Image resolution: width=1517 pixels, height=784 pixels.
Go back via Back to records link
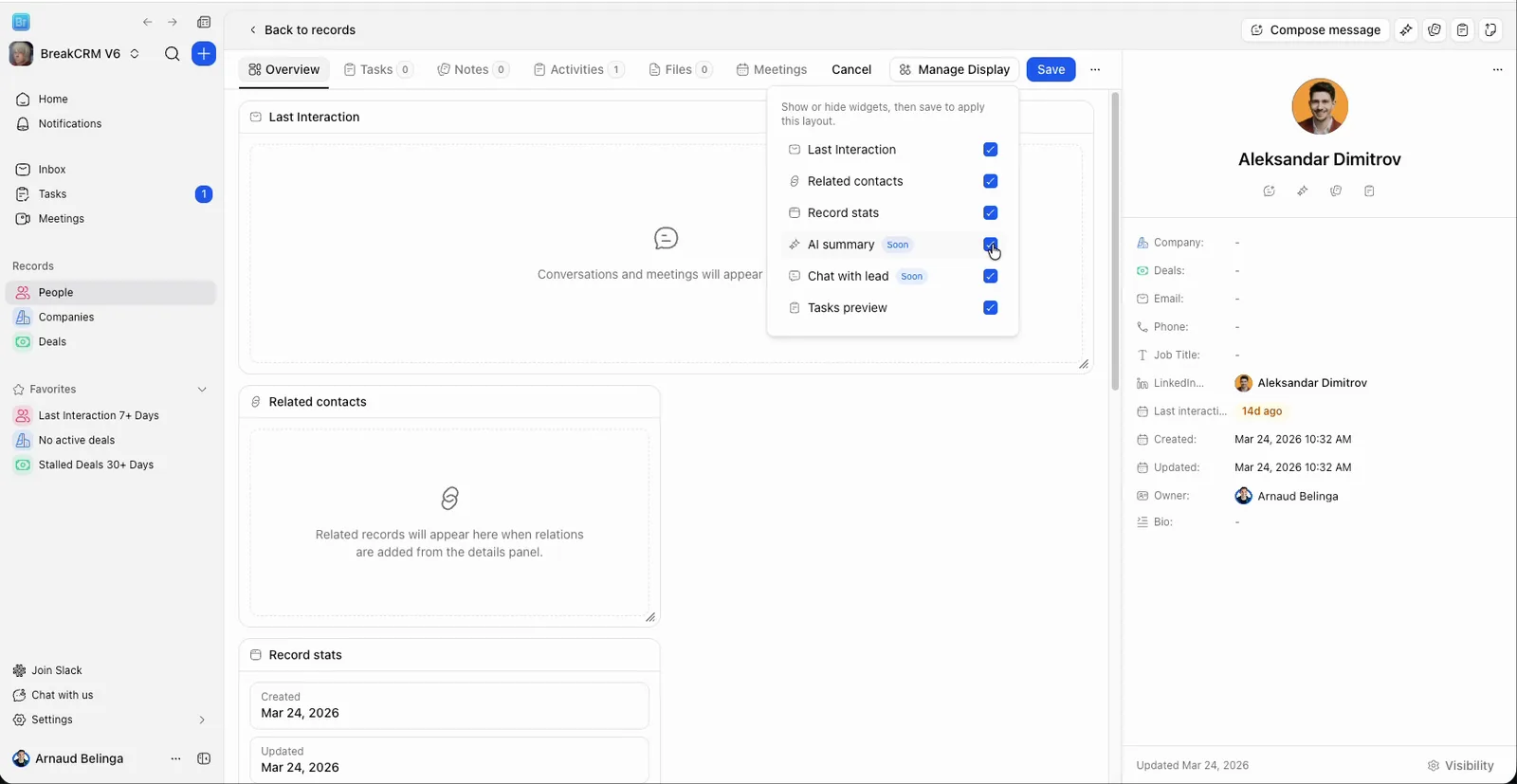[302, 30]
